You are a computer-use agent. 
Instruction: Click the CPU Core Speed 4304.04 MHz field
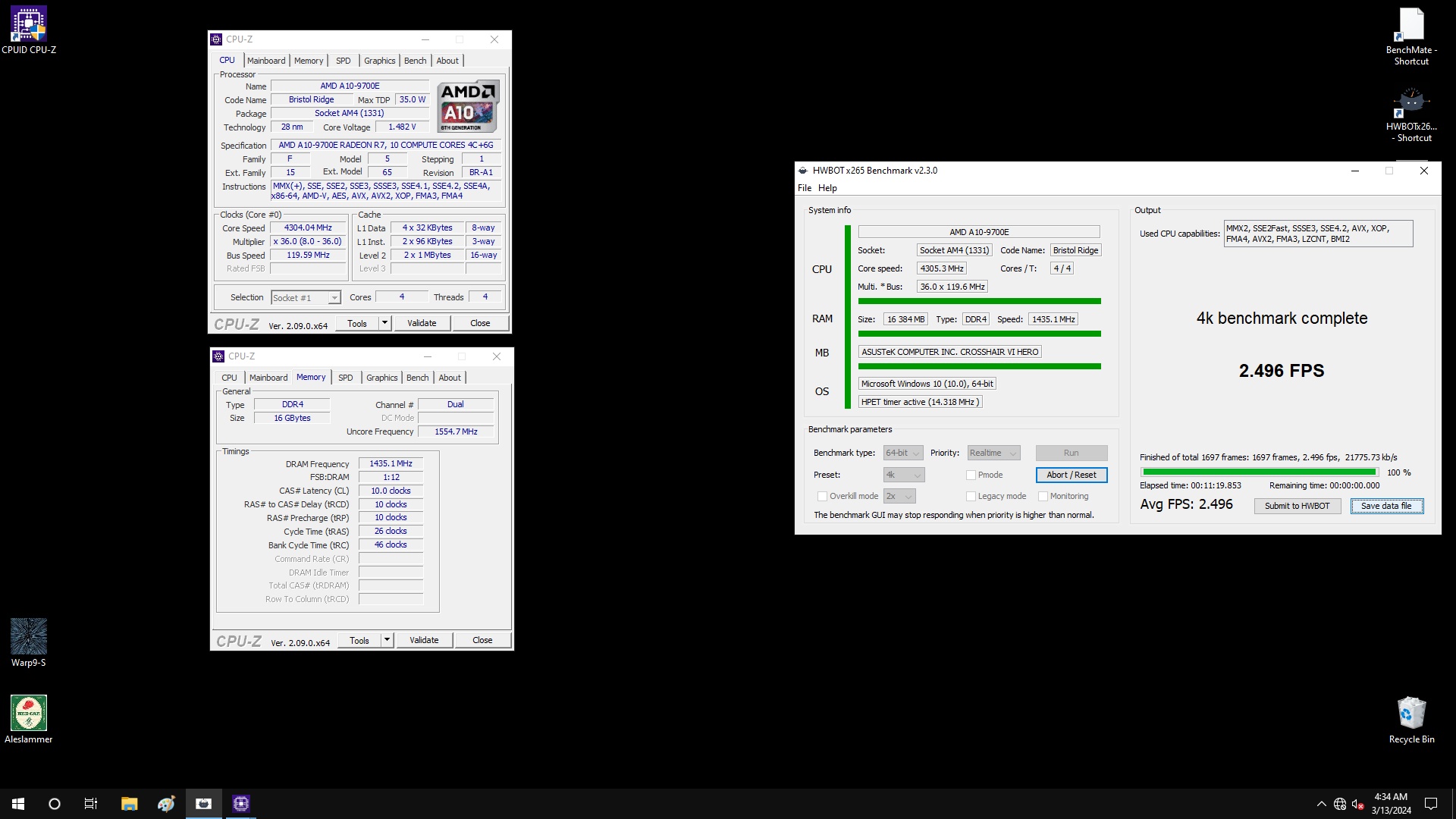pos(308,227)
